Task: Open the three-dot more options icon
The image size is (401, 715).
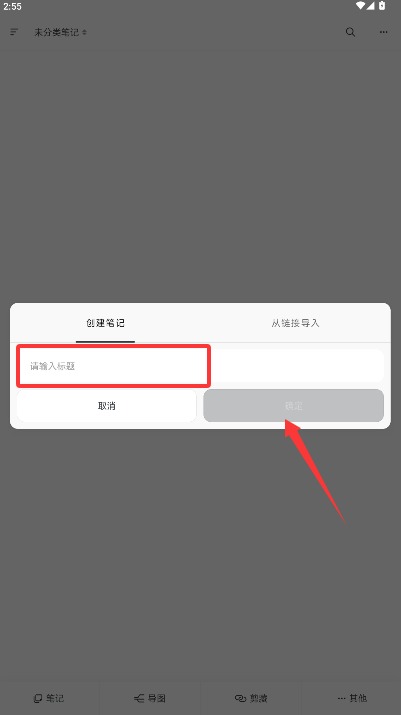Action: (x=384, y=32)
